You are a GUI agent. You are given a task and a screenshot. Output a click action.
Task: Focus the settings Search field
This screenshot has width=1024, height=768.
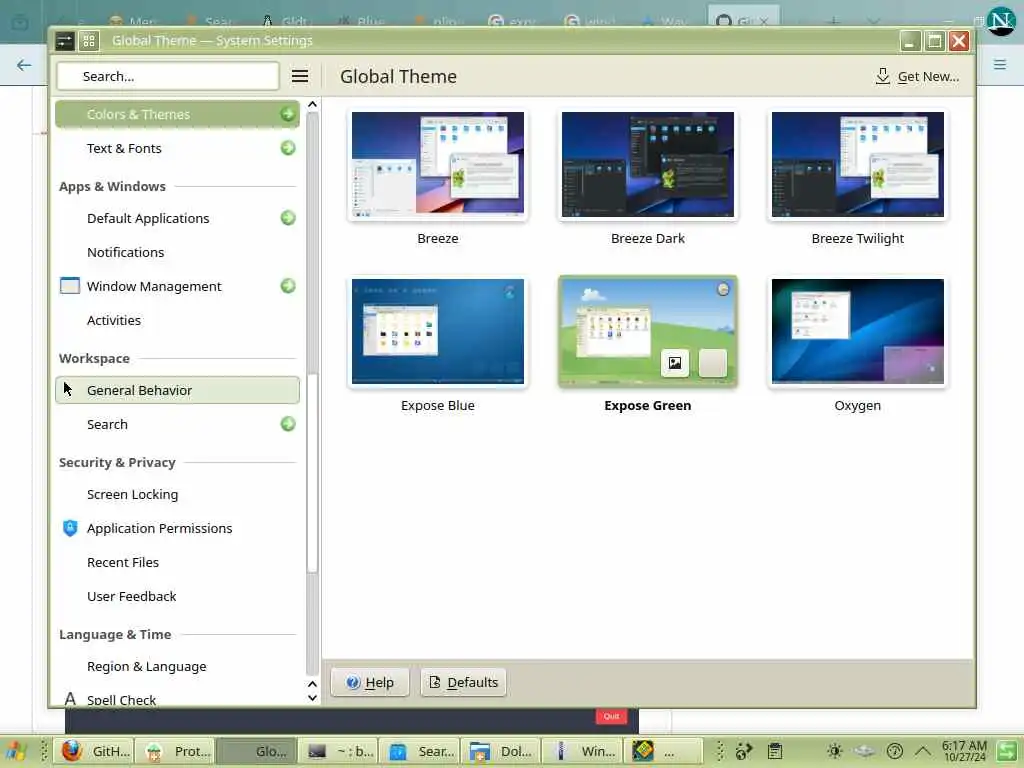tap(168, 76)
